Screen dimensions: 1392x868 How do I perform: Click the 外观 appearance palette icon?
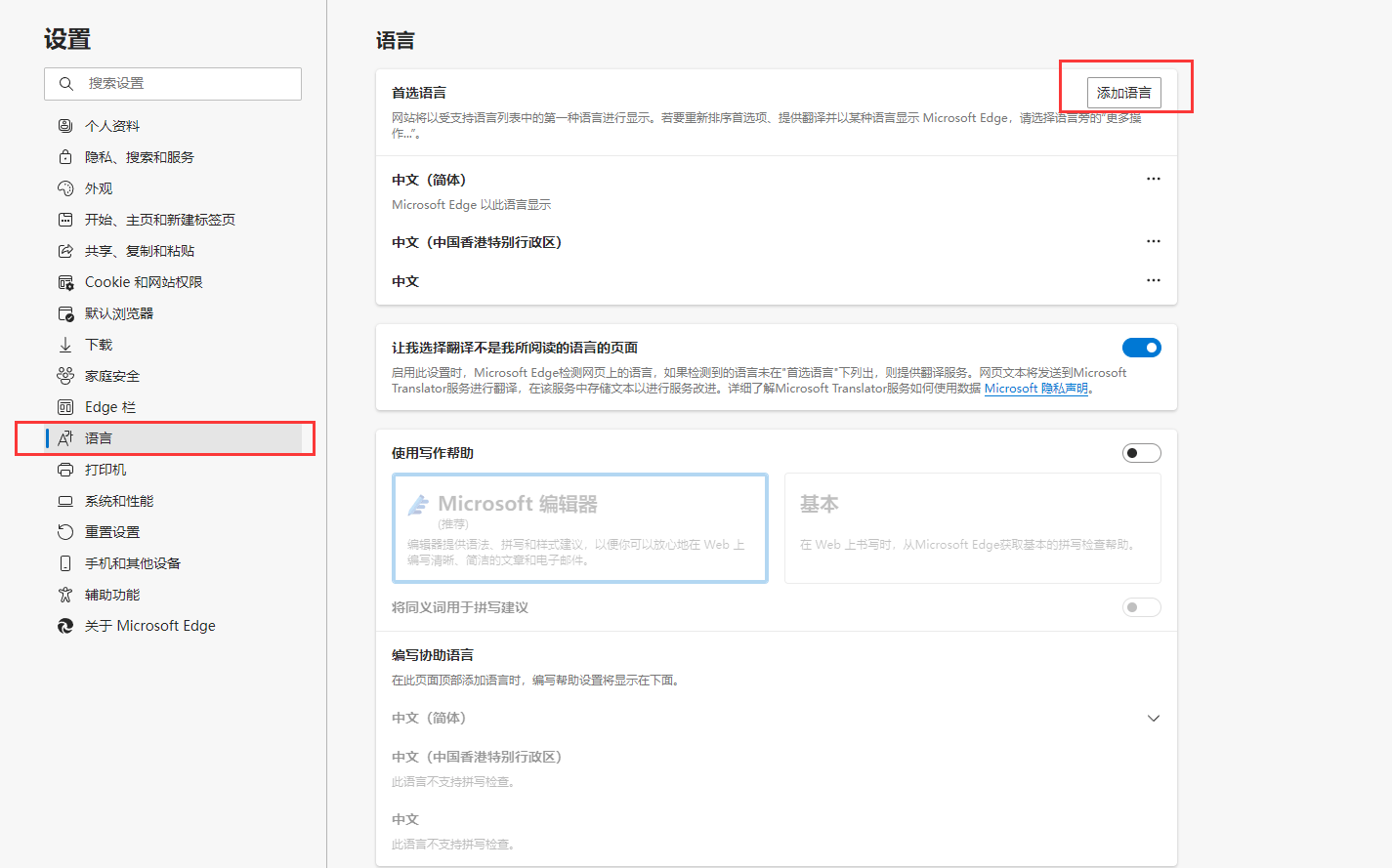coord(65,188)
